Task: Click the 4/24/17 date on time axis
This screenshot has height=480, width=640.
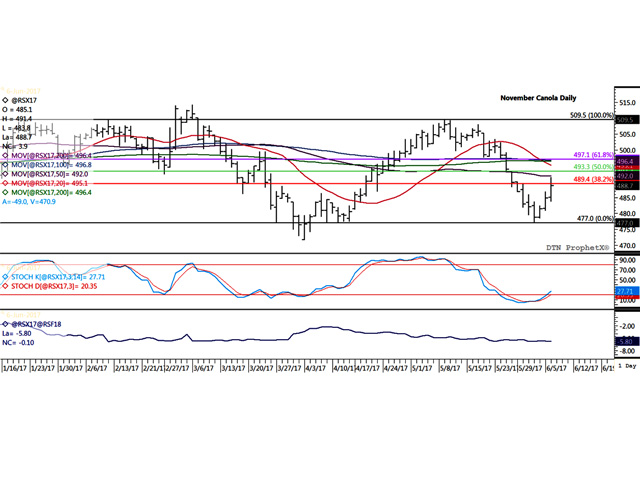Action: [x=395, y=368]
